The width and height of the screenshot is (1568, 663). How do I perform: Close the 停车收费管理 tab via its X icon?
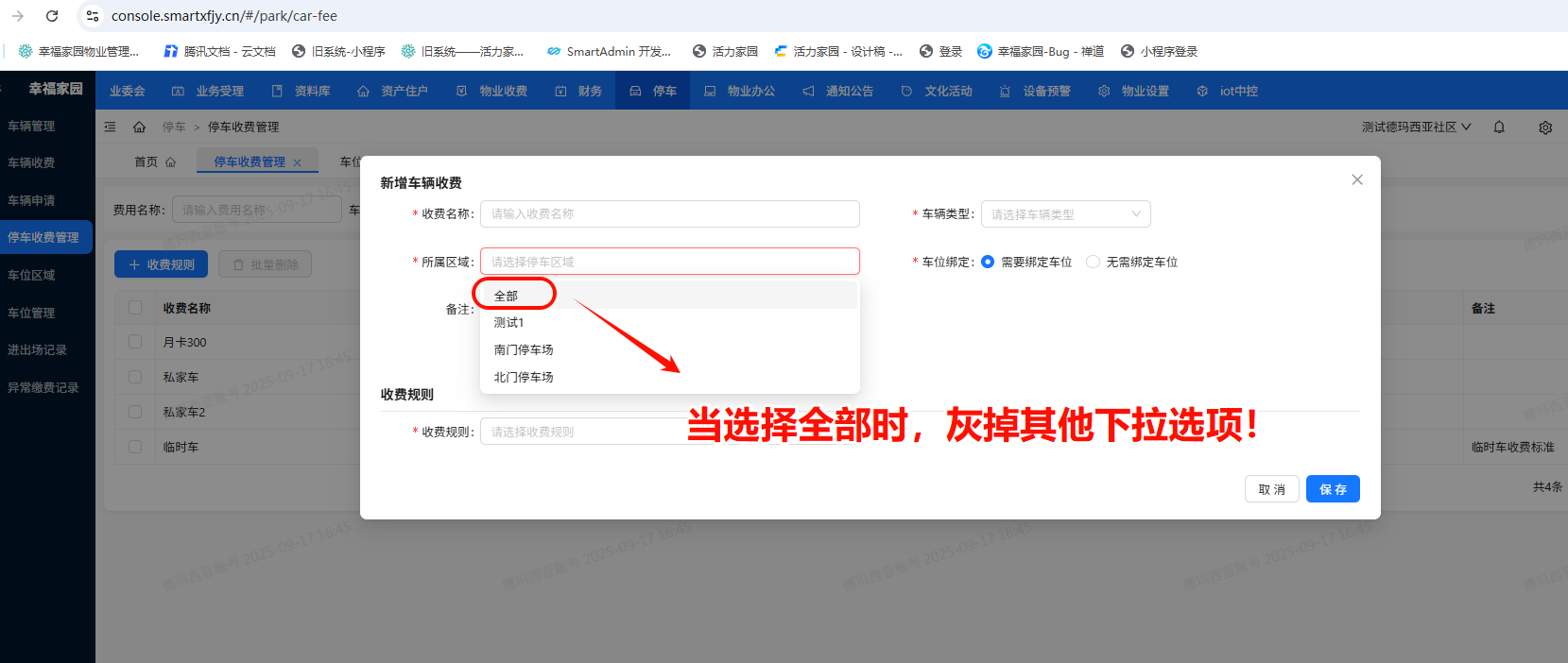coord(297,162)
